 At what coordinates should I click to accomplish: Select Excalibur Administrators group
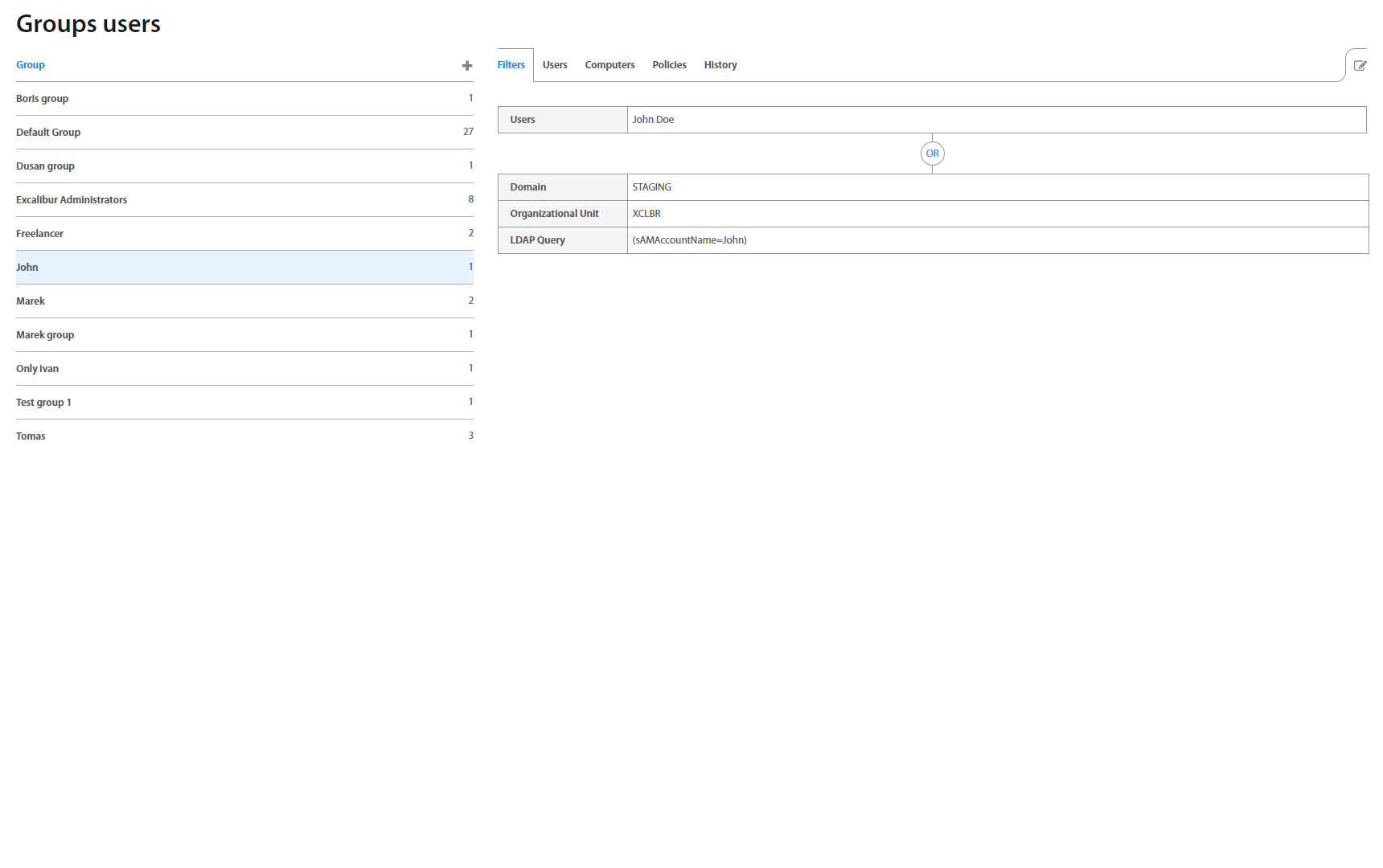click(x=72, y=200)
